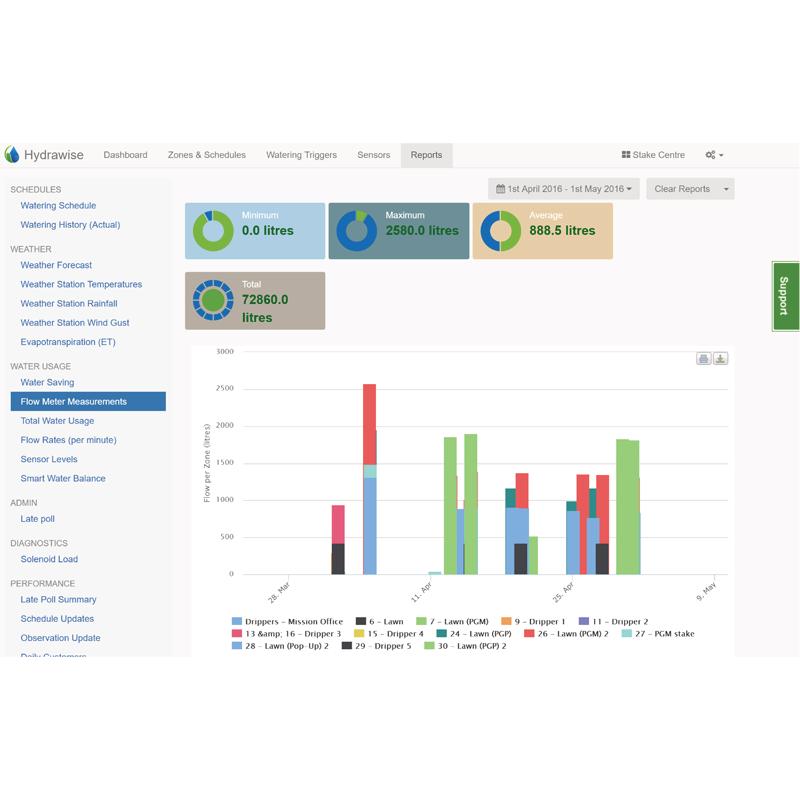
Task: Click the '9 - Dripper 1' orange swatch
Action: (507, 621)
